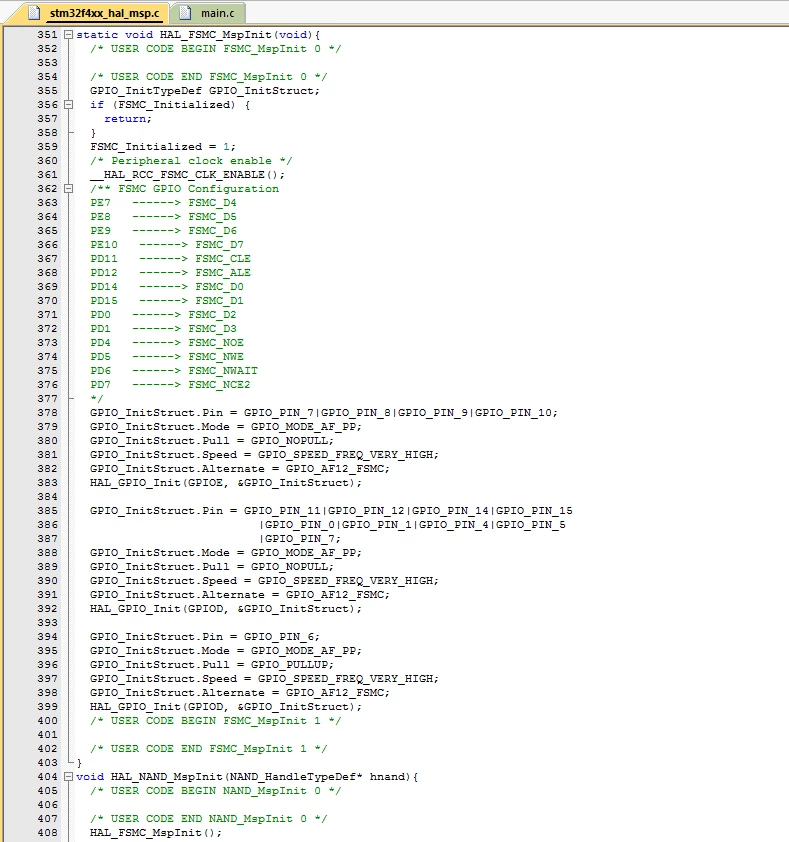
Task: Click 'HAL_GPIO_Init(GPIOE, &GPIO_InitStruct);' line
Action: 226,483
